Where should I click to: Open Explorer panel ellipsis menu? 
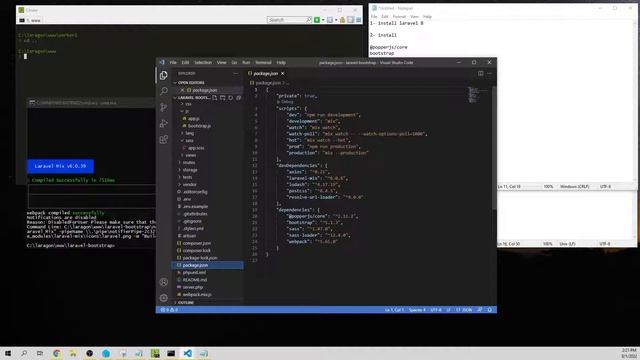click(236, 73)
